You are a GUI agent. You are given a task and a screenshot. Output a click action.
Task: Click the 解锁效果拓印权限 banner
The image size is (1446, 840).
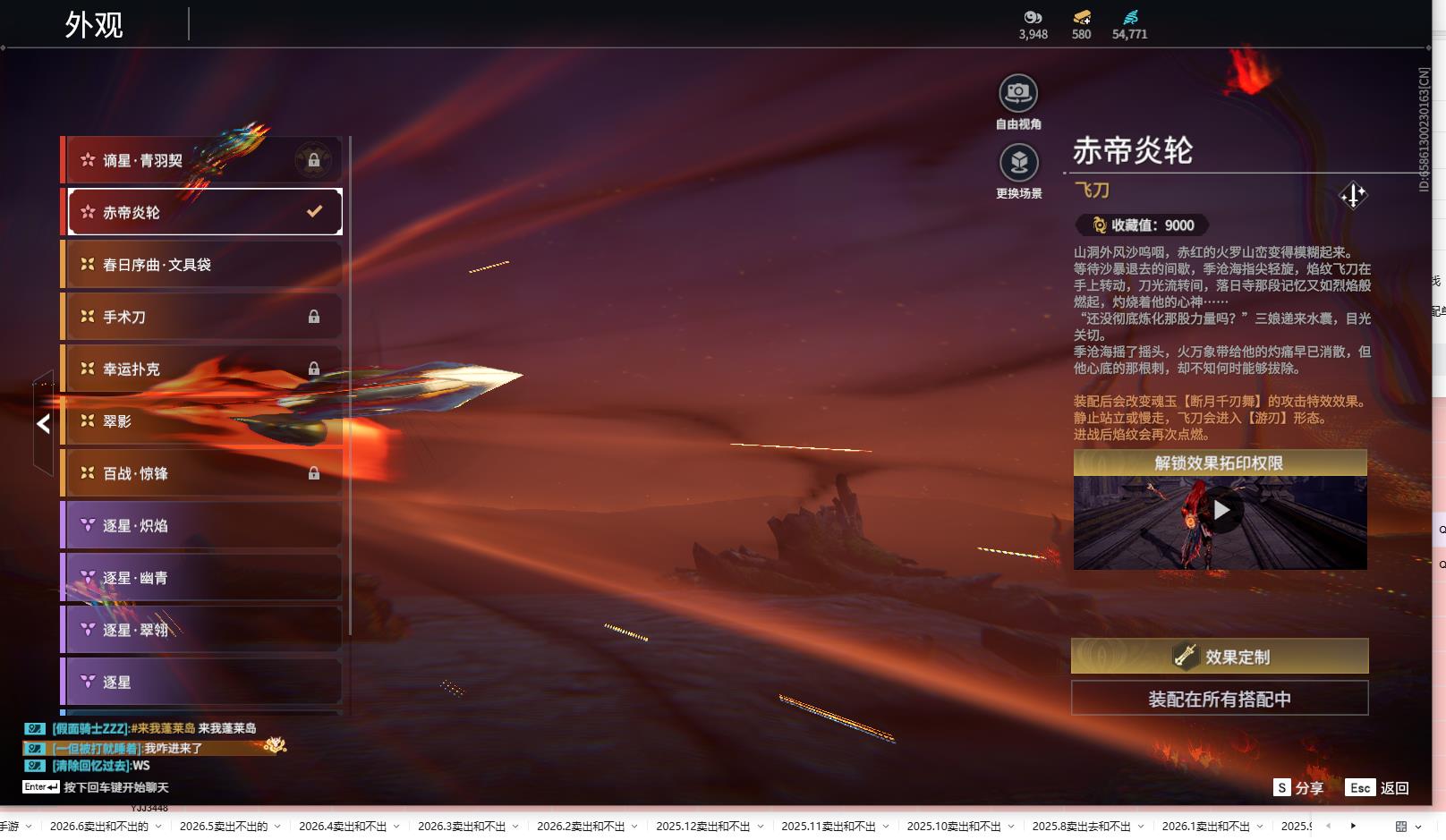pyautogui.click(x=1220, y=462)
